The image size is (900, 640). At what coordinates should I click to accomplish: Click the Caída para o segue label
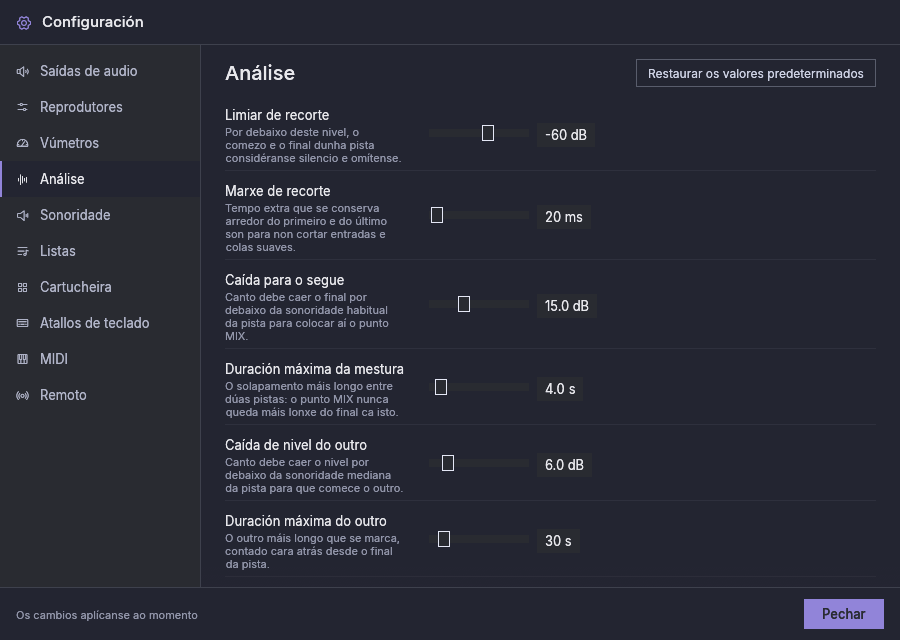(x=285, y=280)
